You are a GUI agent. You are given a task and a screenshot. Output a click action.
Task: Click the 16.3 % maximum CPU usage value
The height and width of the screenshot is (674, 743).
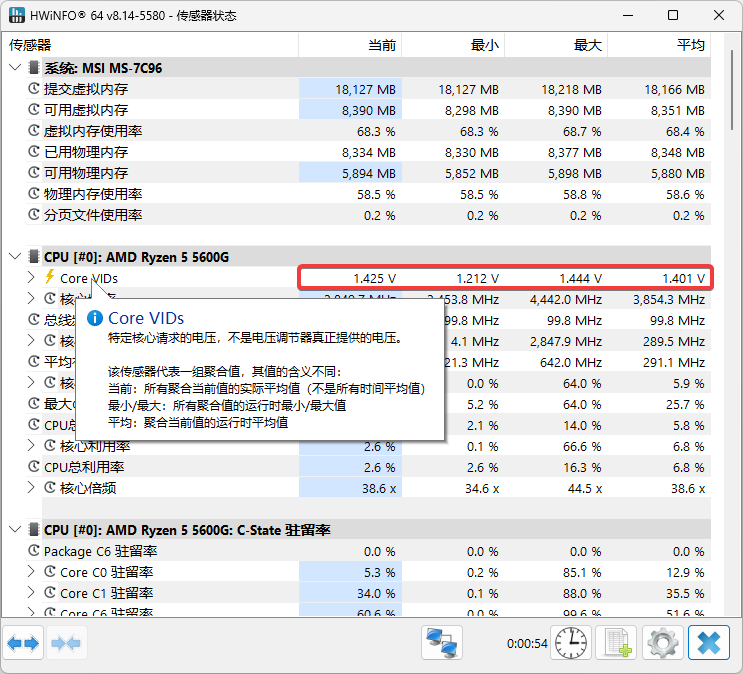[x=582, y=468]
